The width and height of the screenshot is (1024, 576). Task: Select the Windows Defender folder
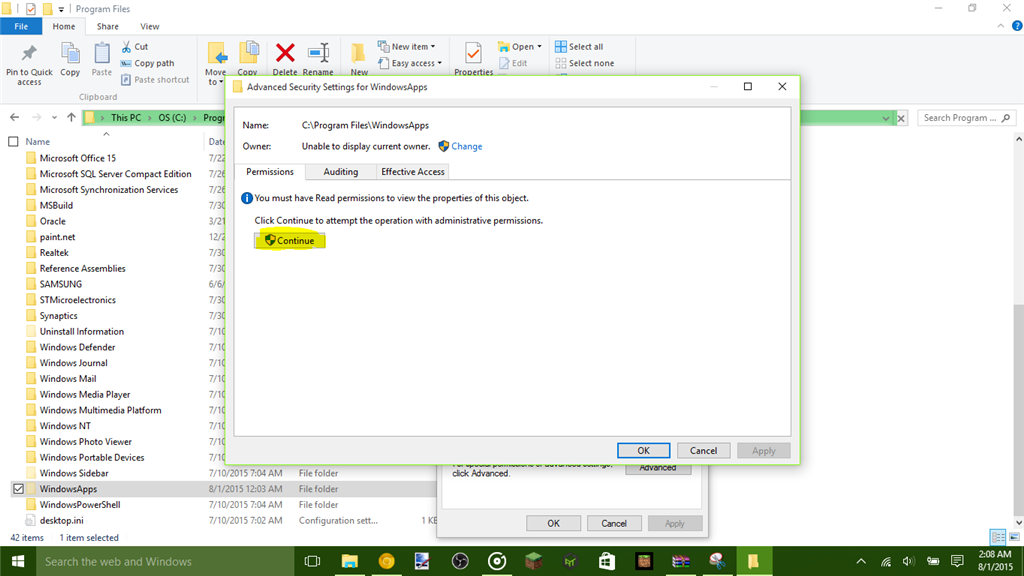[77, 347]
